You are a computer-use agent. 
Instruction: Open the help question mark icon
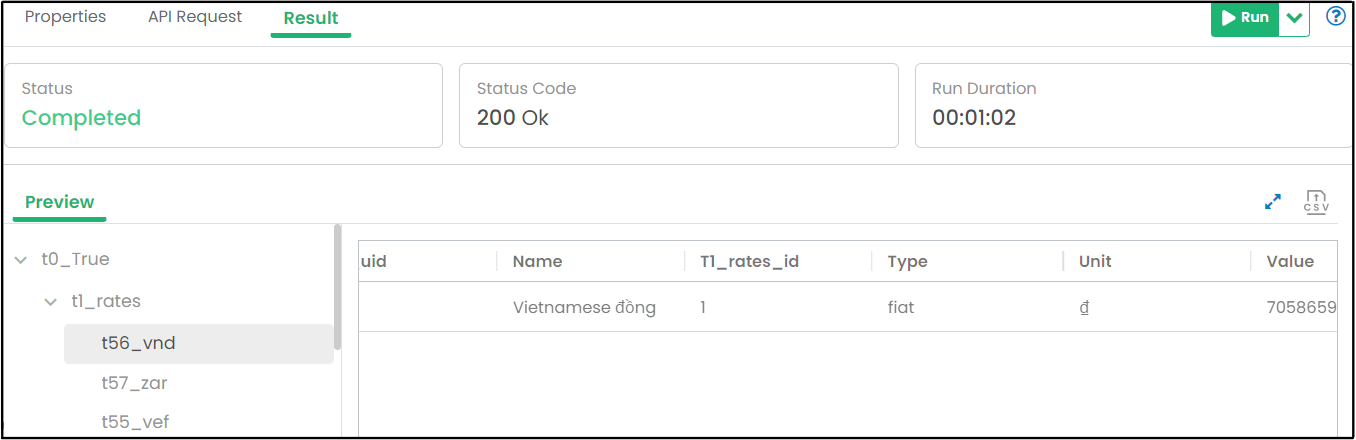1335,17
